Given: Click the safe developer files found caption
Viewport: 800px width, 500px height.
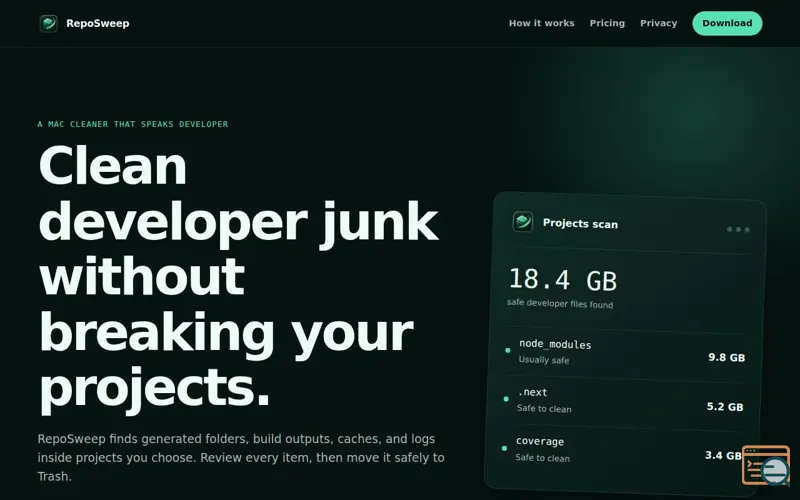Looking at the screenshot, I should [x=560, y=304].
